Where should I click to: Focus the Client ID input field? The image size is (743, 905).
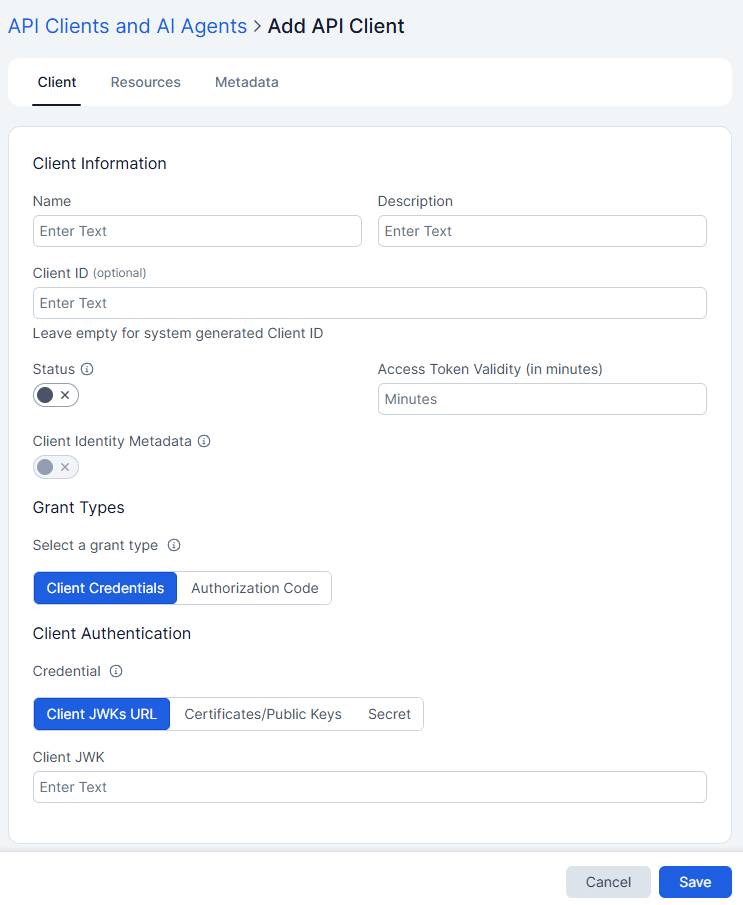[369, 303]
